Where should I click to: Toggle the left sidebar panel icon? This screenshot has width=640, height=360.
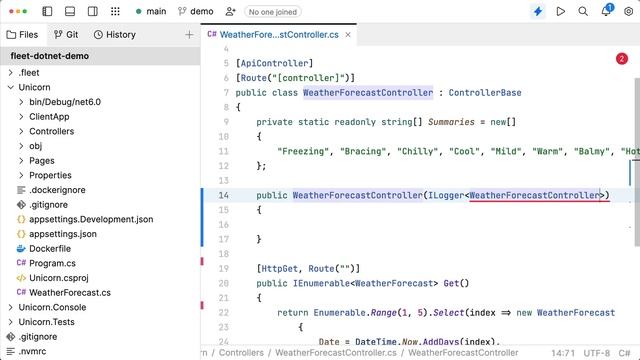click(47, 11)
